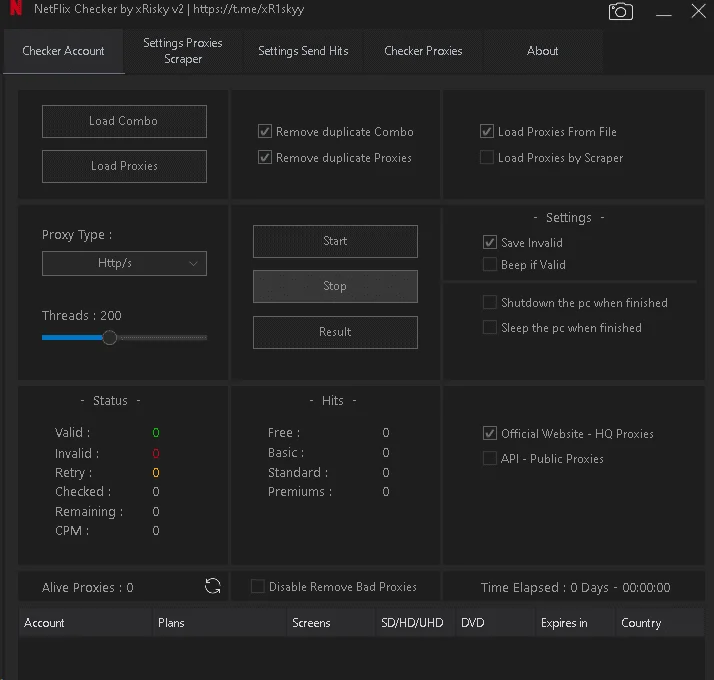The image size is (714, 680).
Task: Click the Time Elapsed readout
Action: pyautogui.click(x=576, y=588)
